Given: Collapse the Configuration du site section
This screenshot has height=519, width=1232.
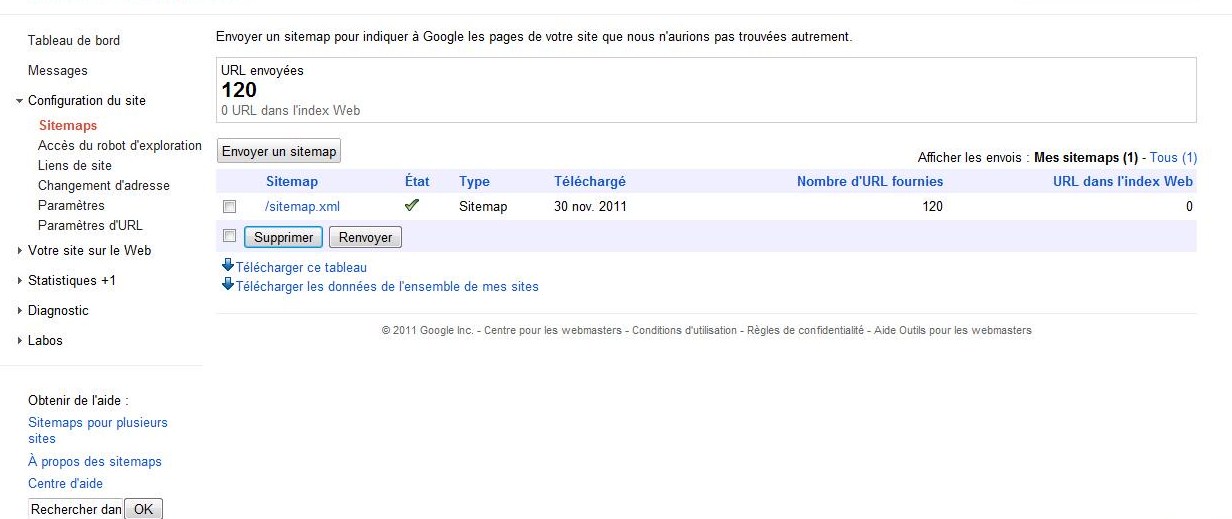Looking at the screenshot, I should coord(19,101).
